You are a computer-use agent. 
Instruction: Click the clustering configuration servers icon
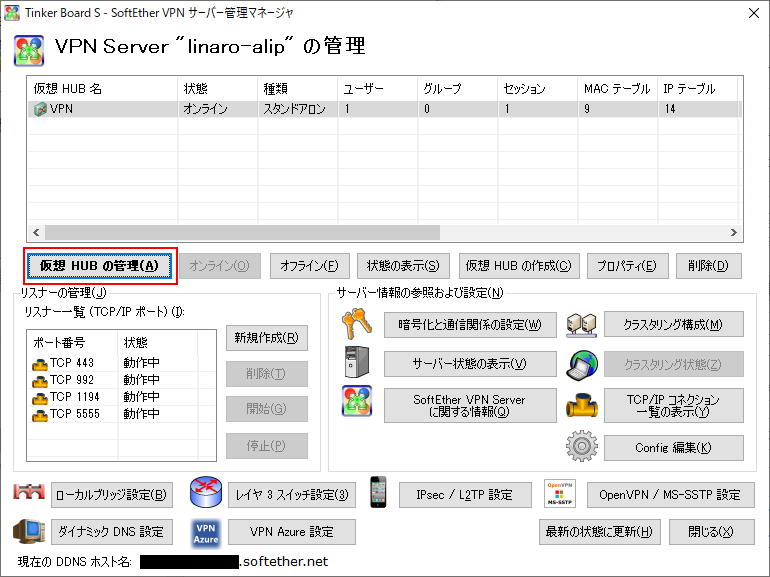coord(581,325)
